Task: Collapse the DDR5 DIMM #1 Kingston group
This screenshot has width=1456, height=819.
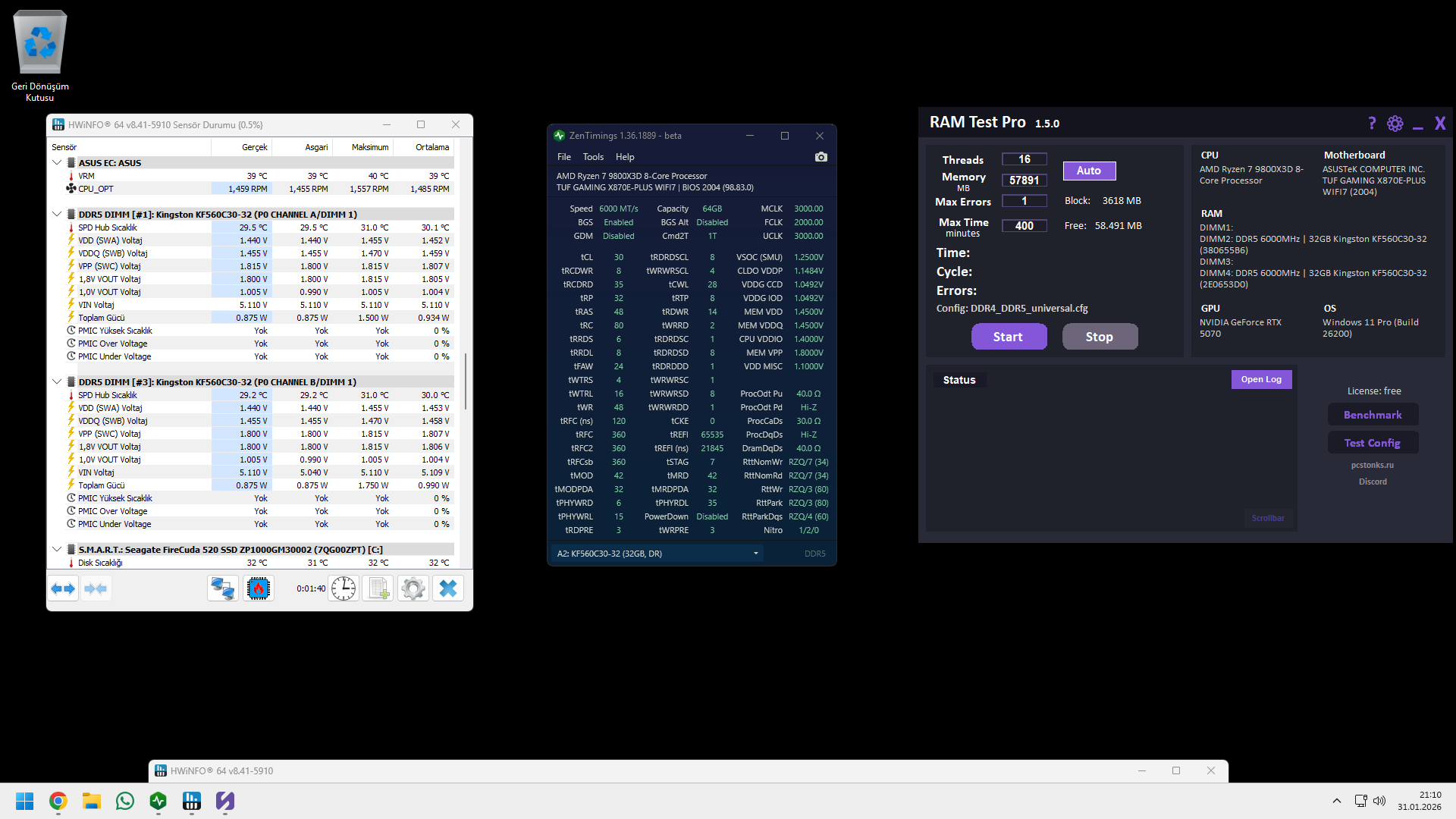Action: [x=57, y=214]
